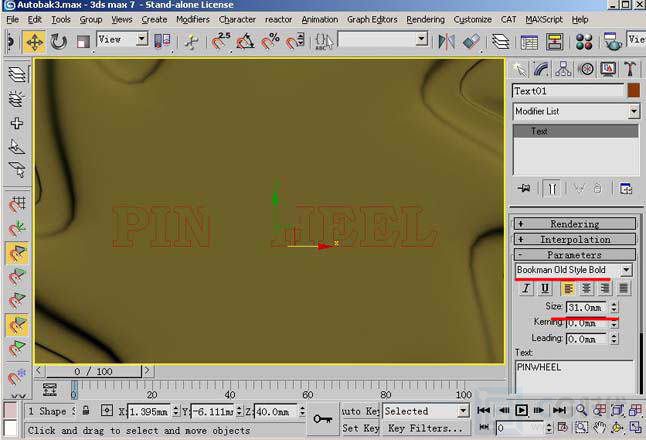Toggle the Selection Lock padlock
The height and width of the screenshot is (440, 646).
(x=86, y=411)
